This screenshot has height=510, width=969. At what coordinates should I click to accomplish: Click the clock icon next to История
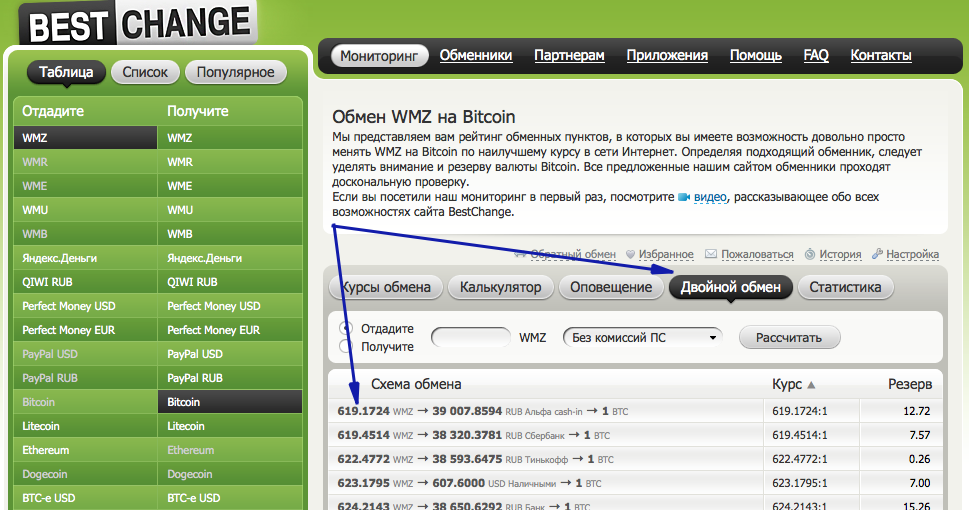810,255
